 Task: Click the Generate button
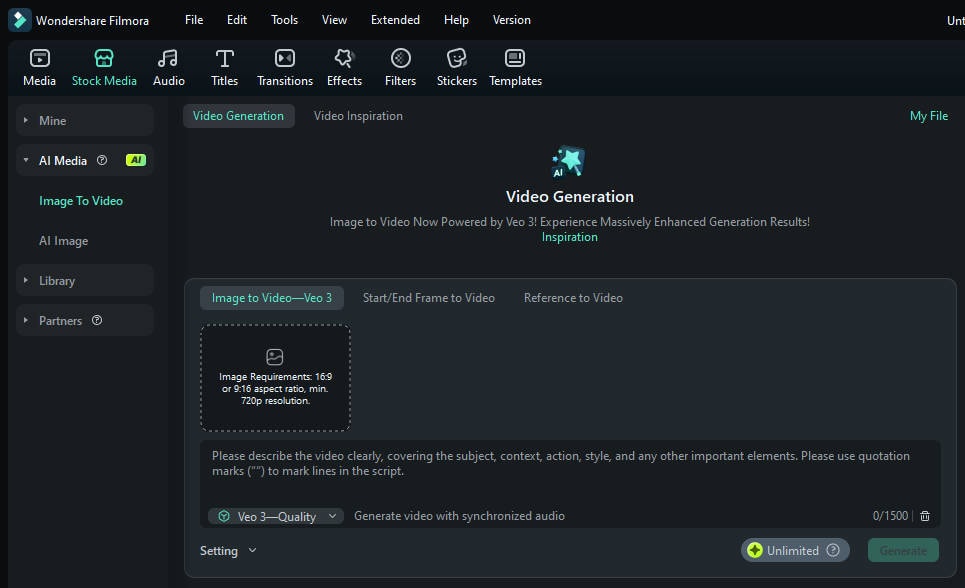point(903,550)
